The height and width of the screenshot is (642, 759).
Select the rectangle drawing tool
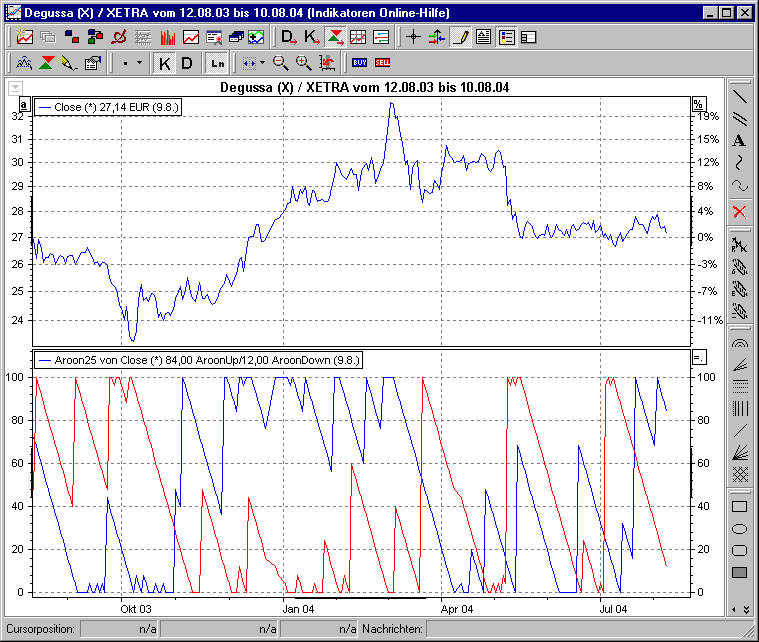coord(740,507)
